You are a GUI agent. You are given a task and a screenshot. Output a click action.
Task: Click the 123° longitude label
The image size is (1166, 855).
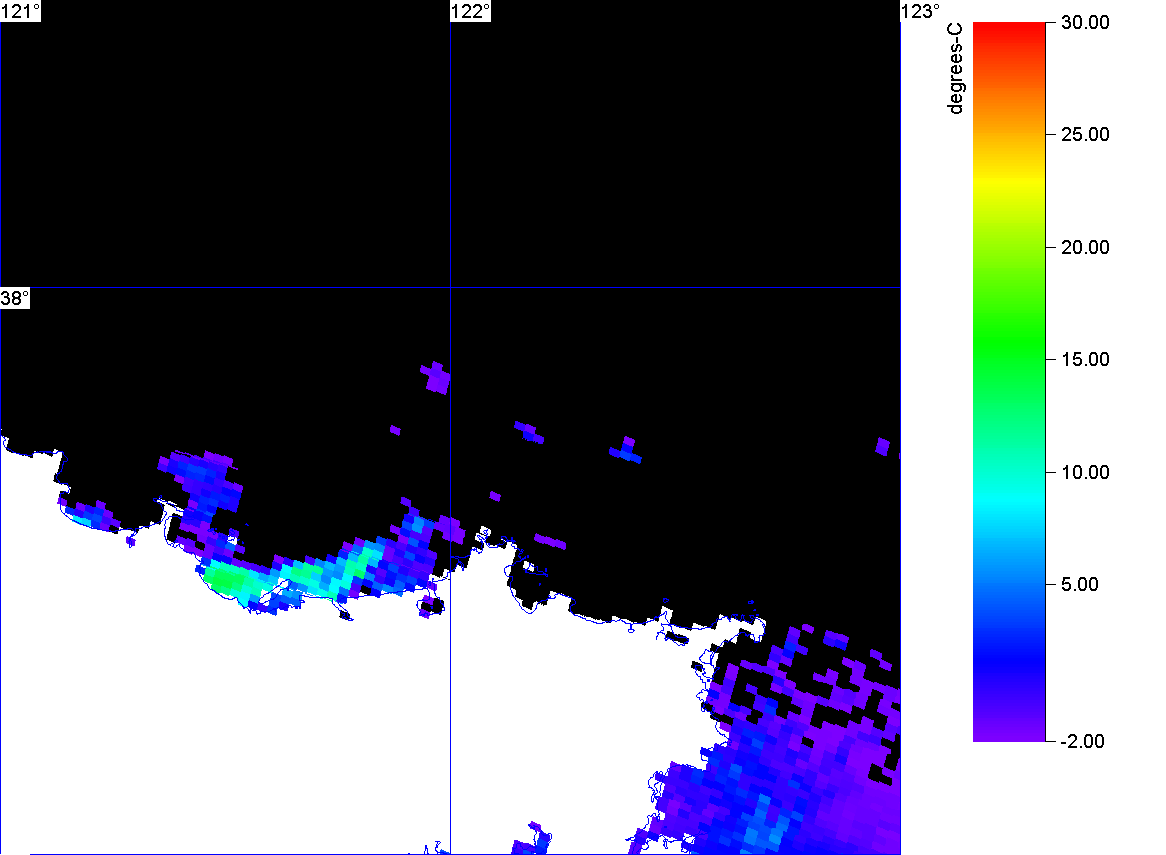point(921,11)
